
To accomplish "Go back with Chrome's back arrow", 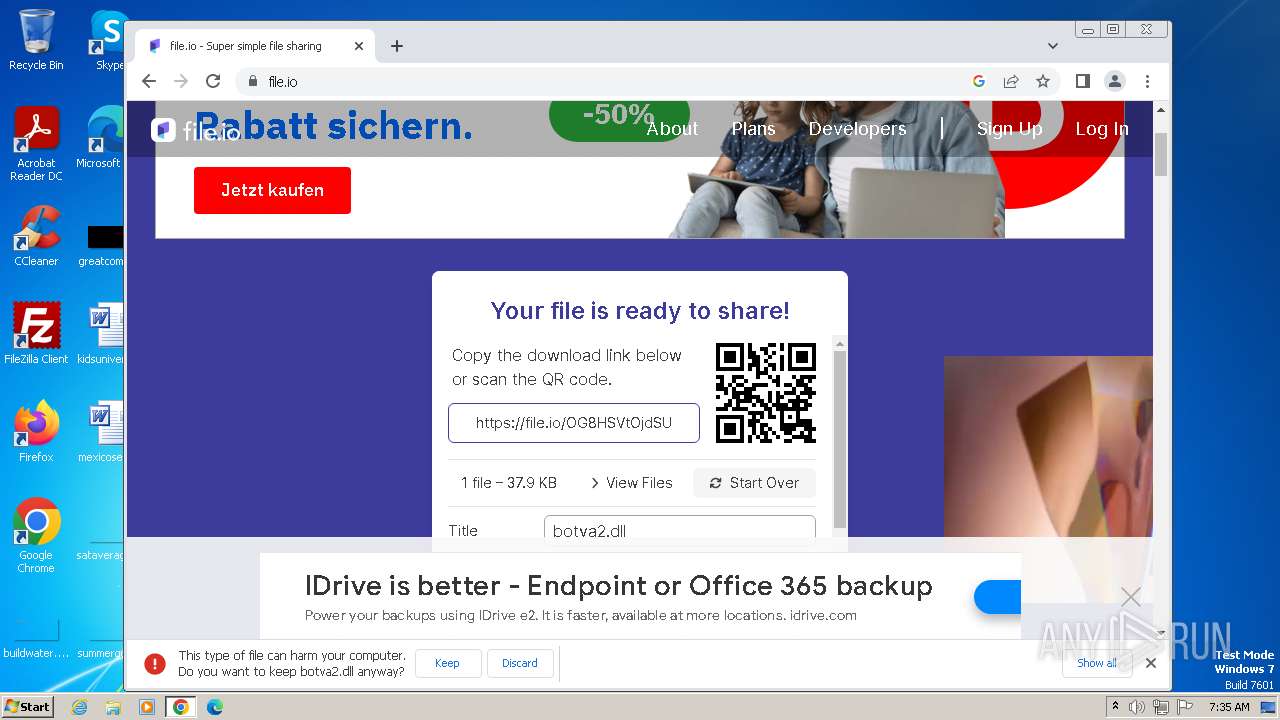I will pos(149,81).
